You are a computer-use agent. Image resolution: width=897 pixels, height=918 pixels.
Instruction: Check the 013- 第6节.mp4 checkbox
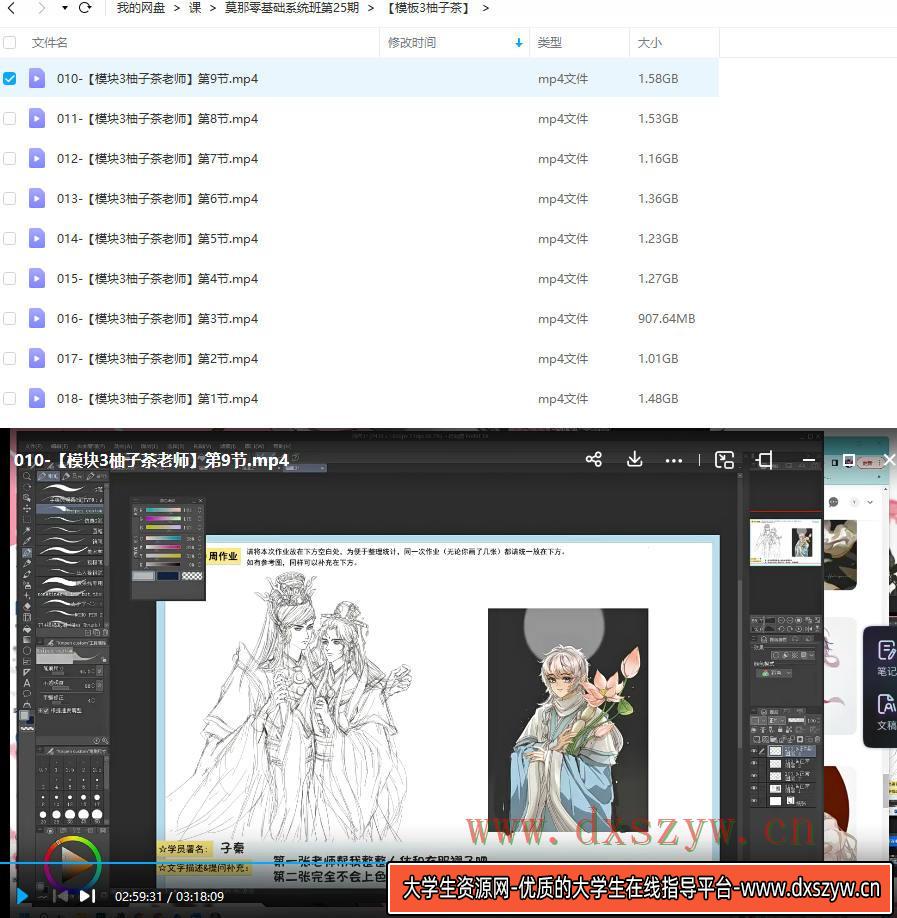coord(9,198)
